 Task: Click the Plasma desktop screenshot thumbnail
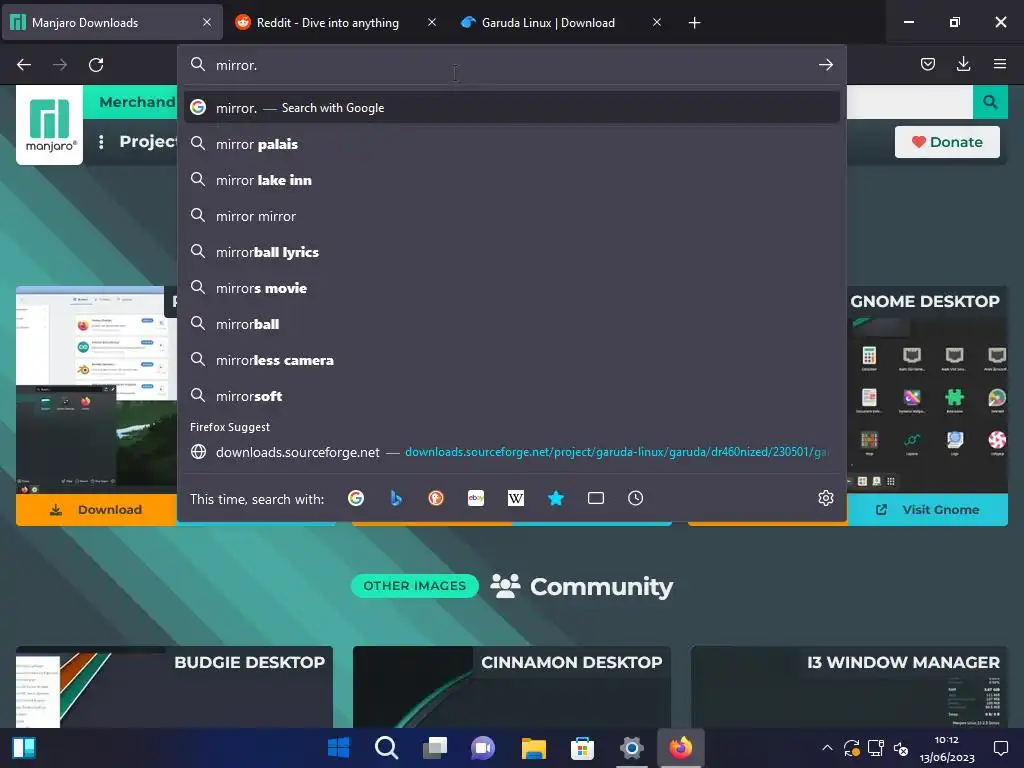96,390
